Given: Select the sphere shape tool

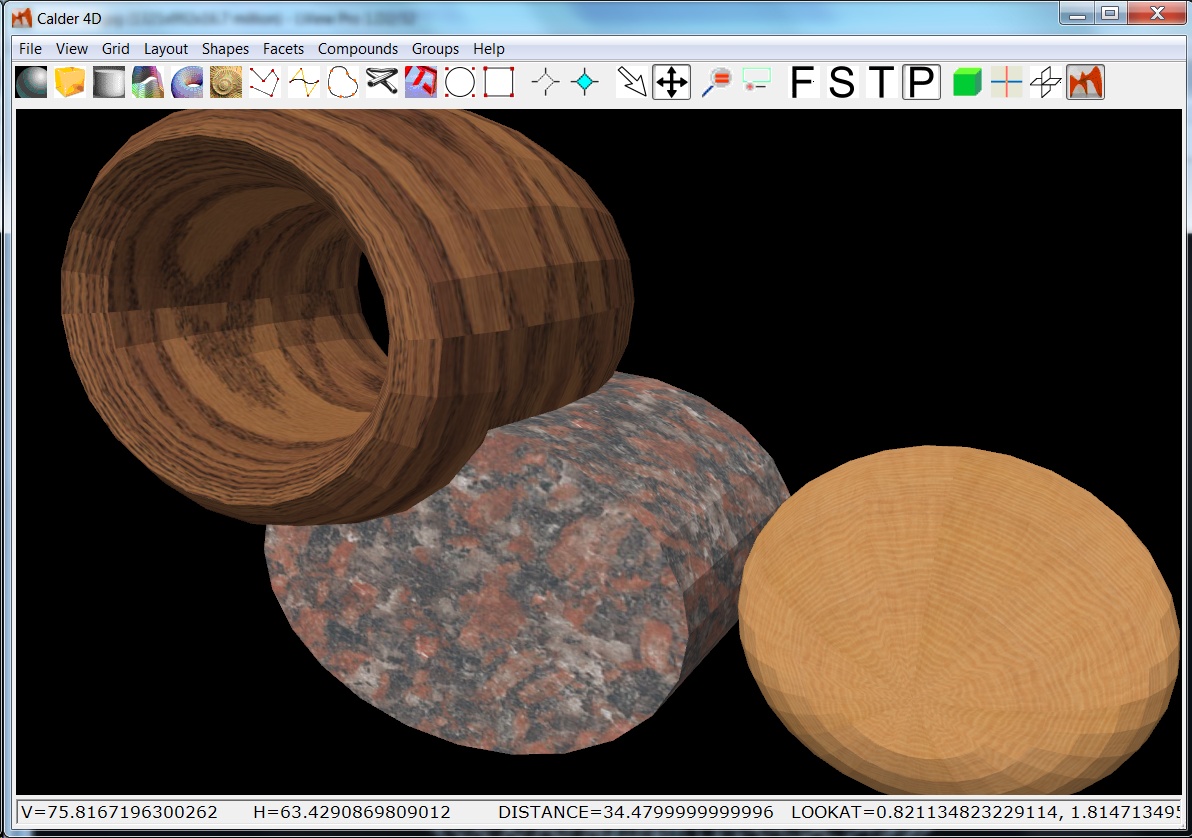Looking at the screenshot, I should pyautogui.click(x=31, y=82).
